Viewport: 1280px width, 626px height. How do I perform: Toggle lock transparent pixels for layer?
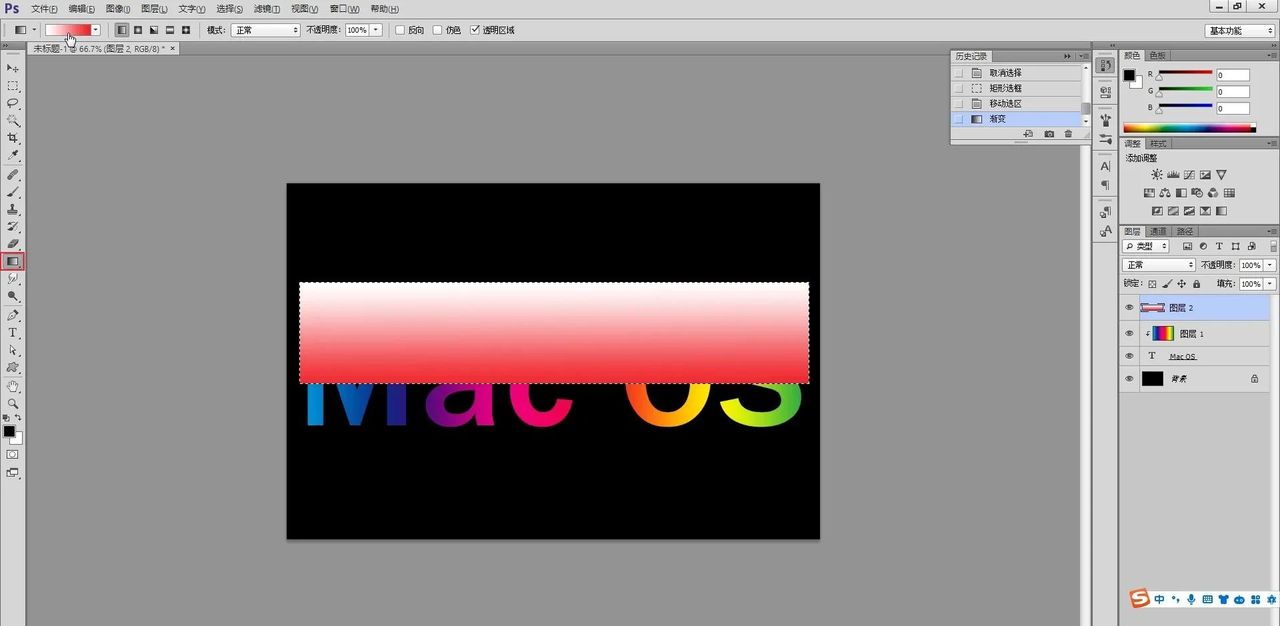pyautogui.click(x=1152, y=284)
